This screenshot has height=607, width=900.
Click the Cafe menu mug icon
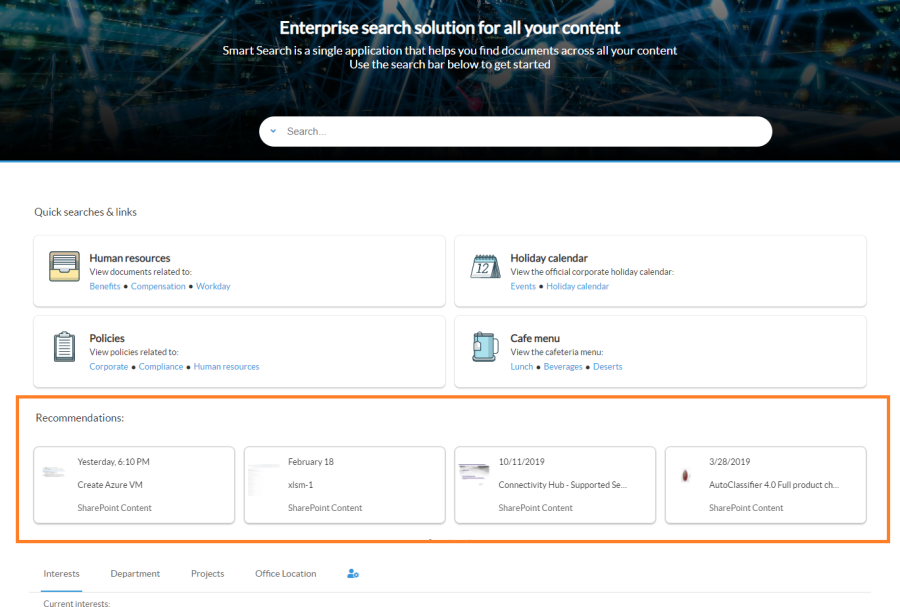point(485,347)
